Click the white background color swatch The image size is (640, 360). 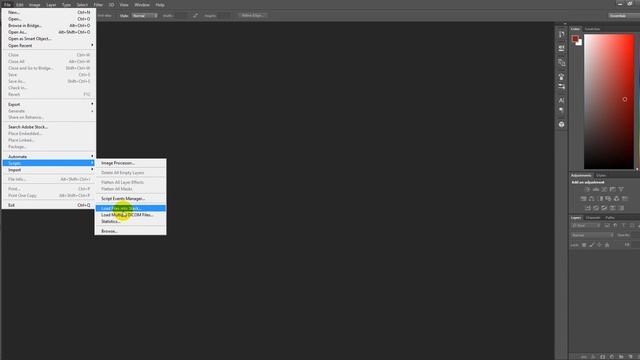coord(580,43)
